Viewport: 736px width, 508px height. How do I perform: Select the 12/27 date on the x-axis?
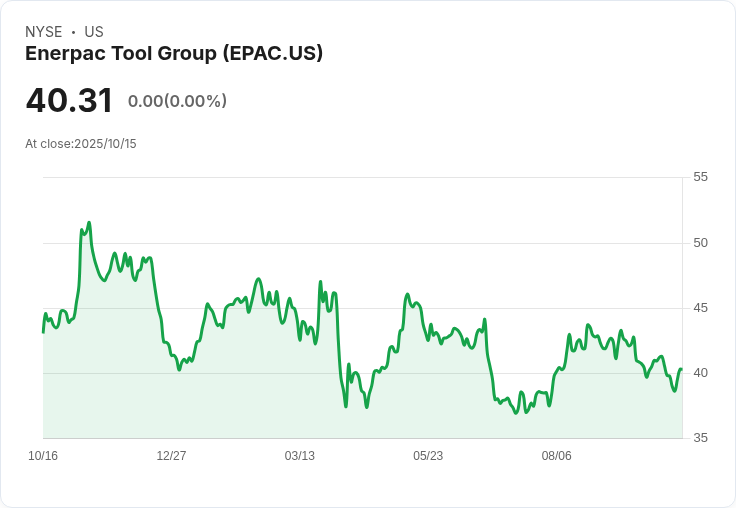[171, 456]
